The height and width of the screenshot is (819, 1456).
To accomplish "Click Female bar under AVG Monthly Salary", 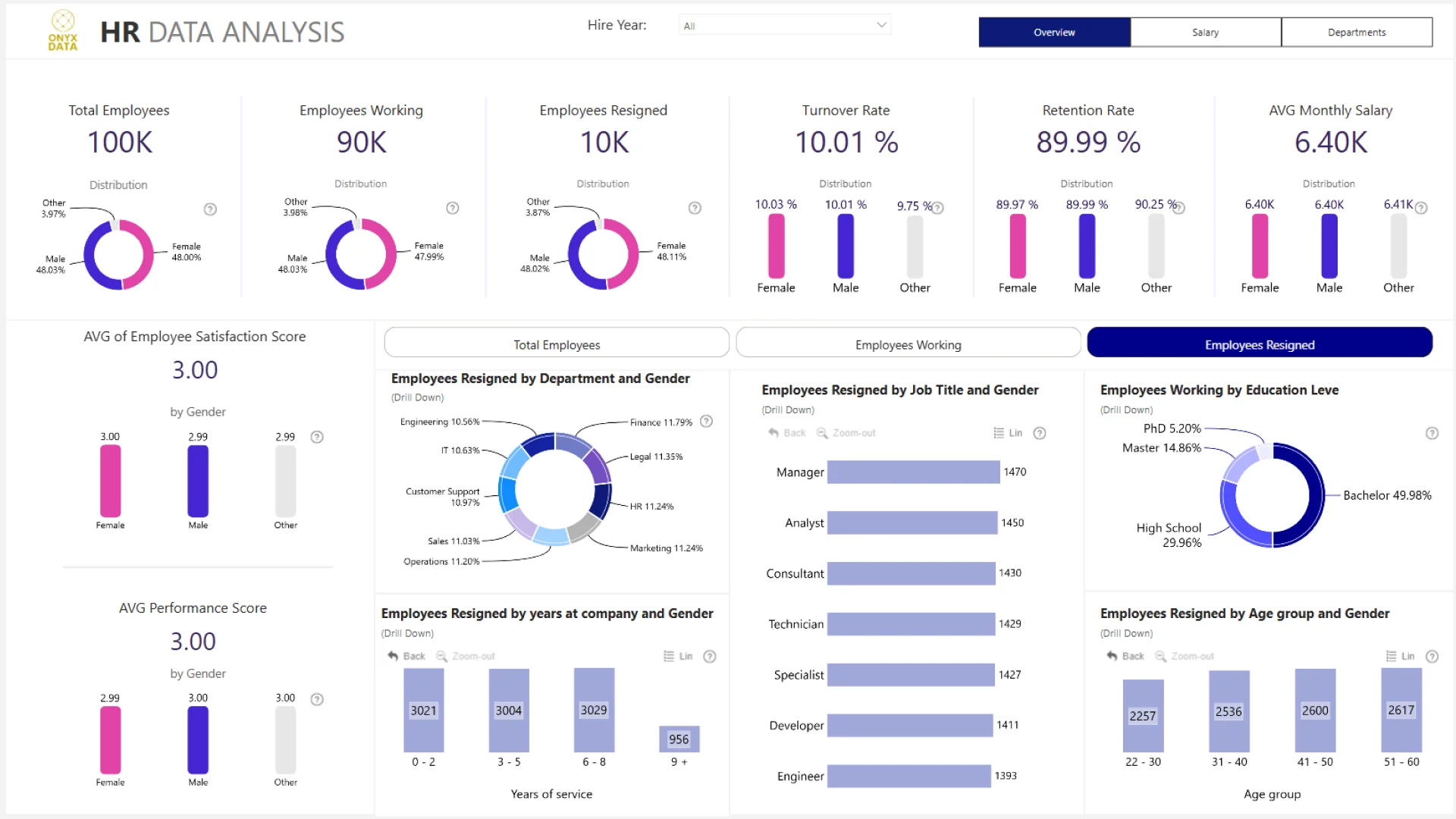I will coord(1260,246).
